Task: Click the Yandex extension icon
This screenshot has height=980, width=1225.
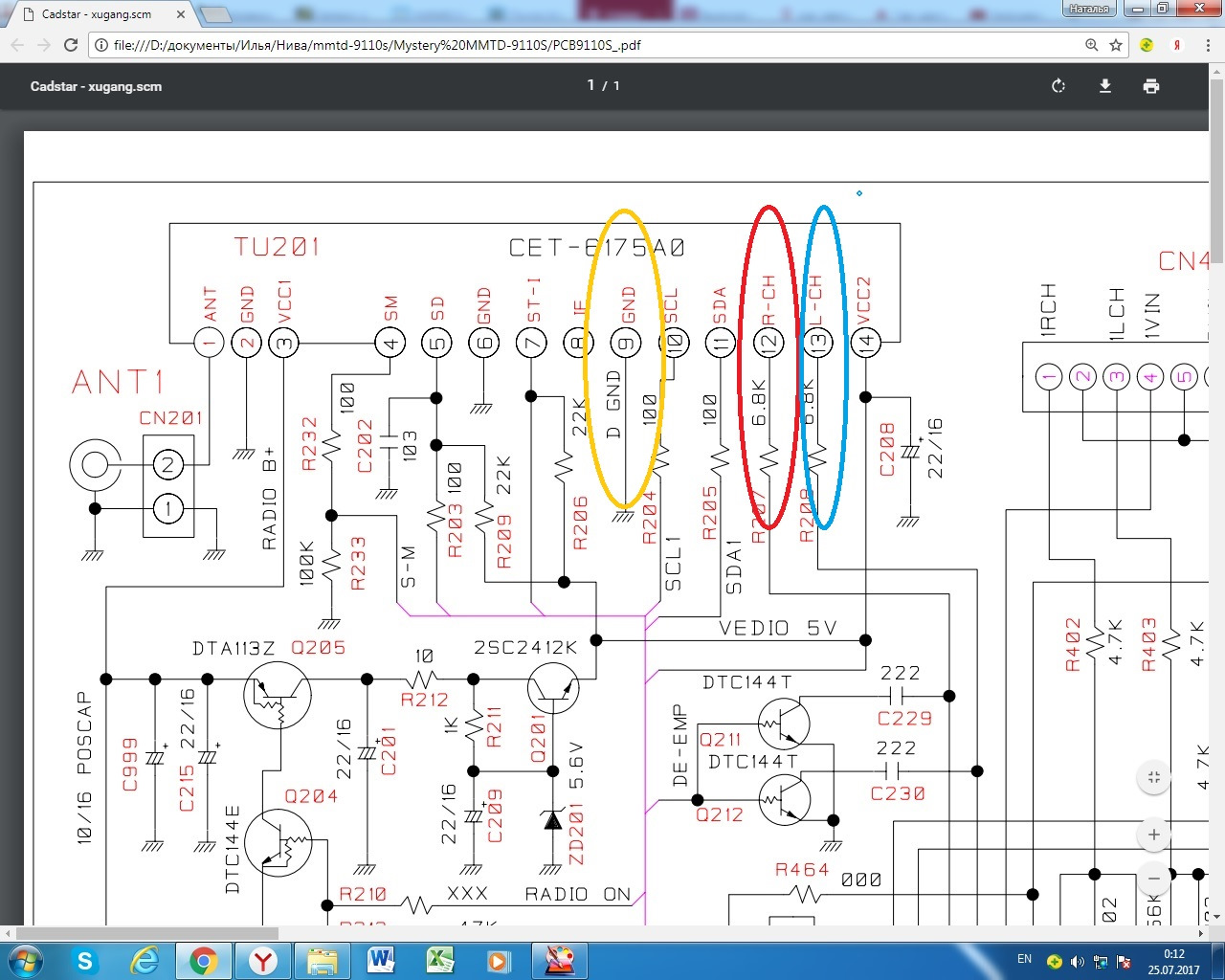Action: click(x=1178, y=45)
